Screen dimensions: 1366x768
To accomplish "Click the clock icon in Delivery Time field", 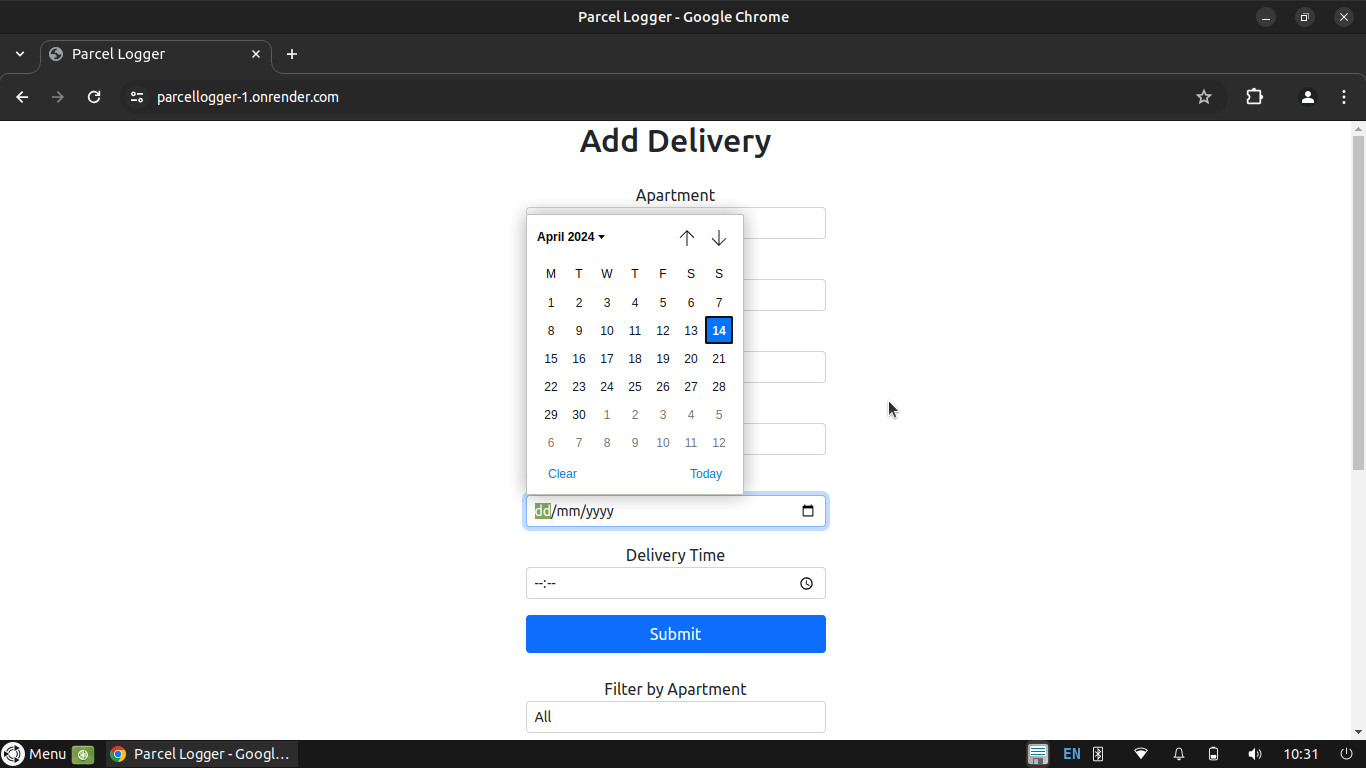I will [x=806, y=584].
